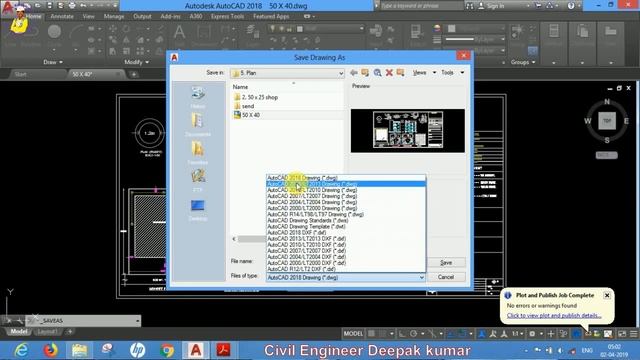Viewport: 640px width, 360px height.
Task: Choose AutoCAD R14/LT98/LT97 Drawing option
Action: [346, 214]
